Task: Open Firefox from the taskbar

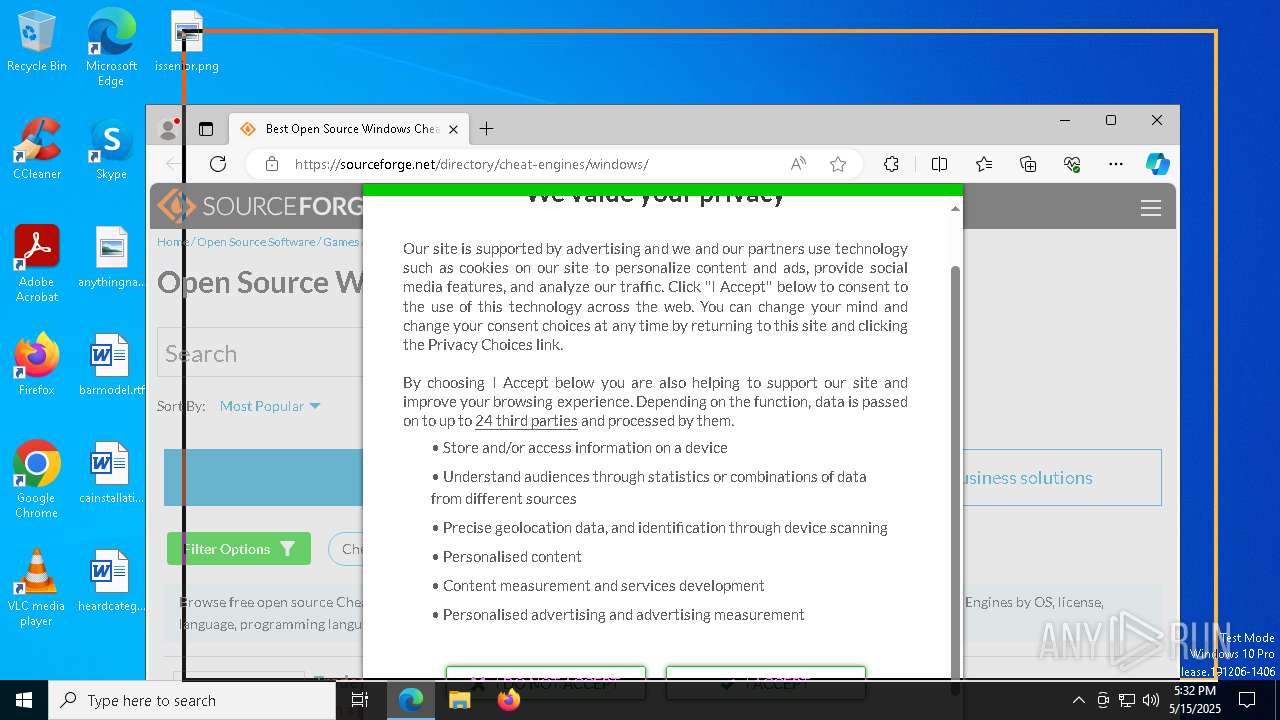Action: (x=509, y=700)
